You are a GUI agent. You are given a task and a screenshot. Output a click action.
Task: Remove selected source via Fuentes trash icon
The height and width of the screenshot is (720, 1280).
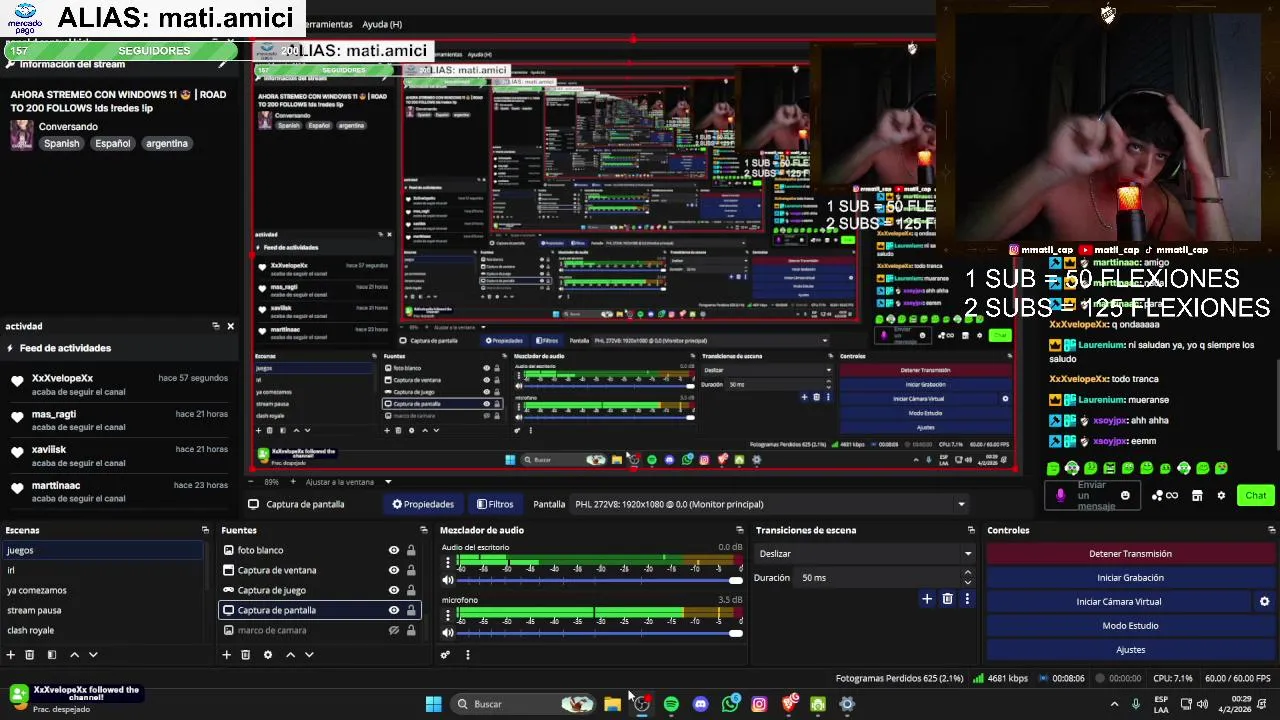(x=246, y=655)
